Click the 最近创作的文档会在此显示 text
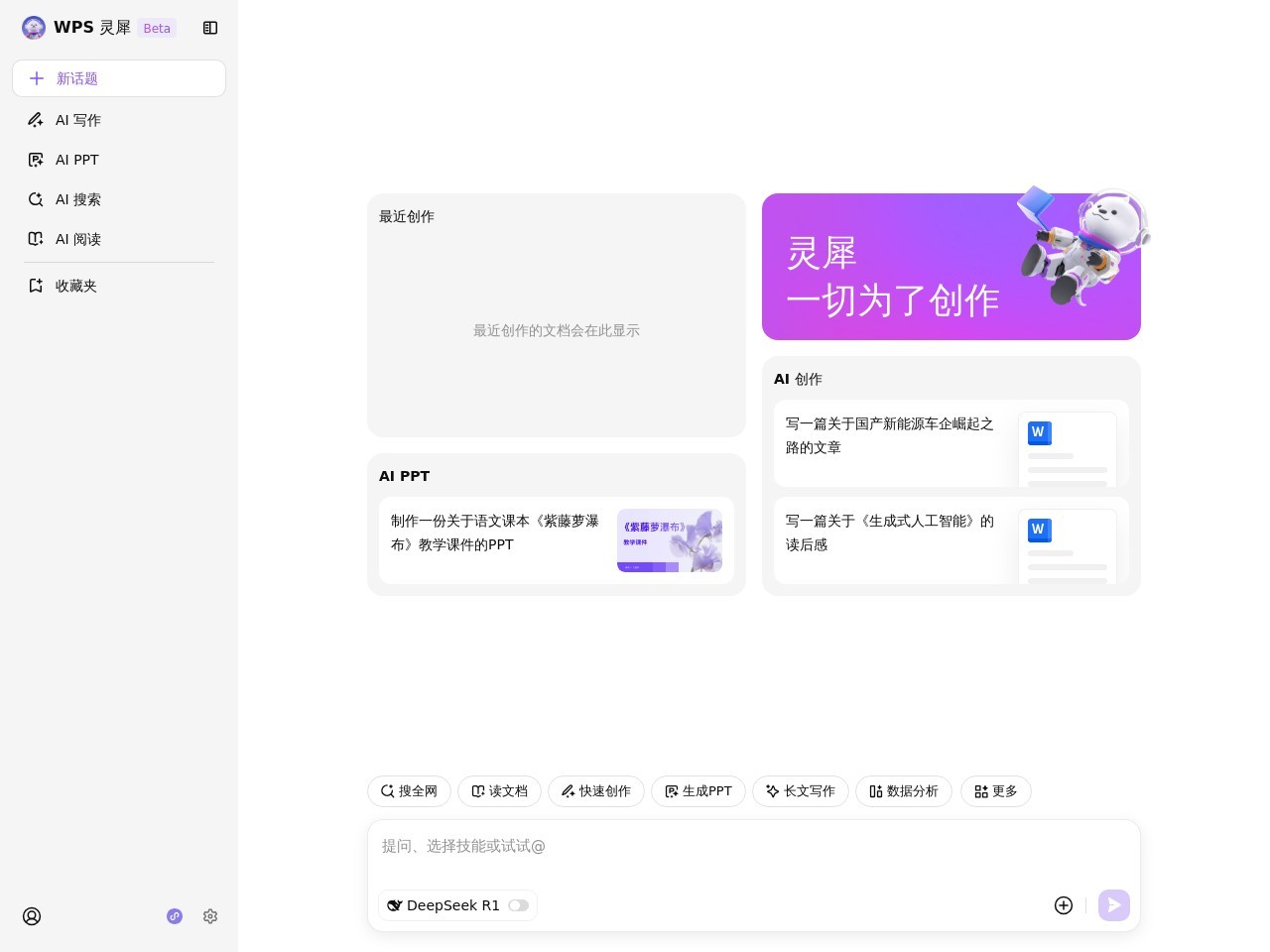Screen dimensions: 1270x952 click(x=557, y=330)
